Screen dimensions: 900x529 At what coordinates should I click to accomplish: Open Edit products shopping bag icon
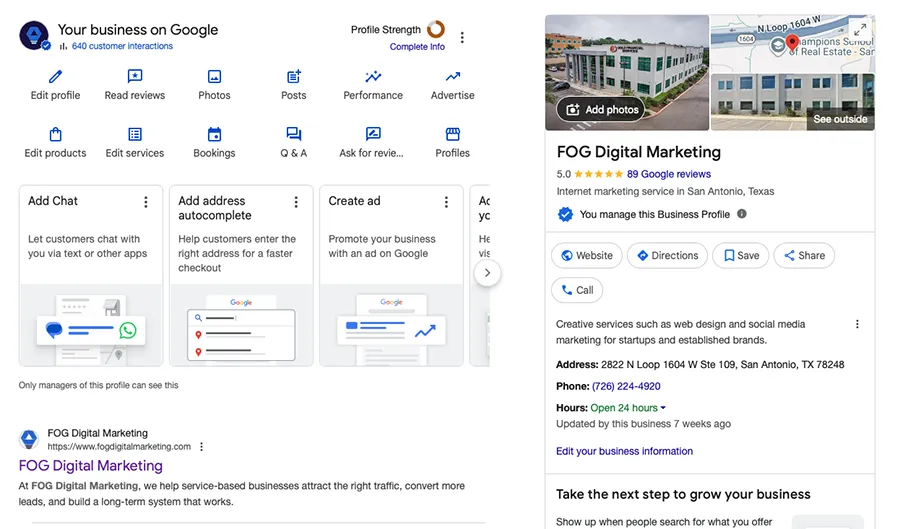click(55, 135)
